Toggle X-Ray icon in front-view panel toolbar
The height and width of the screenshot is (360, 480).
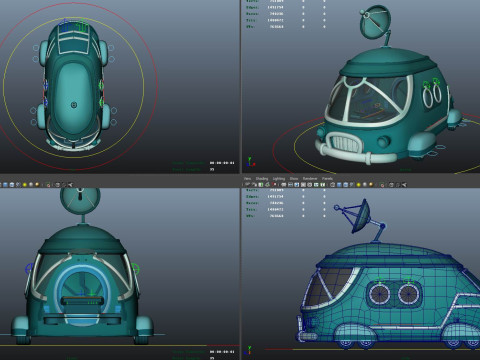58,184
